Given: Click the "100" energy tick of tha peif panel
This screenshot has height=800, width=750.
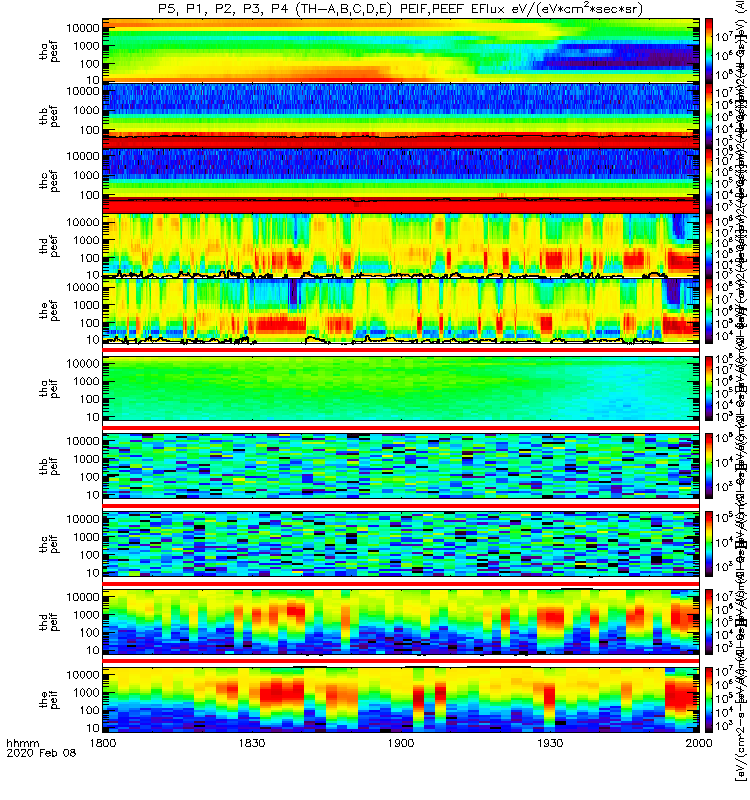Looking at the screenshot, I should (x=89, y=399).
